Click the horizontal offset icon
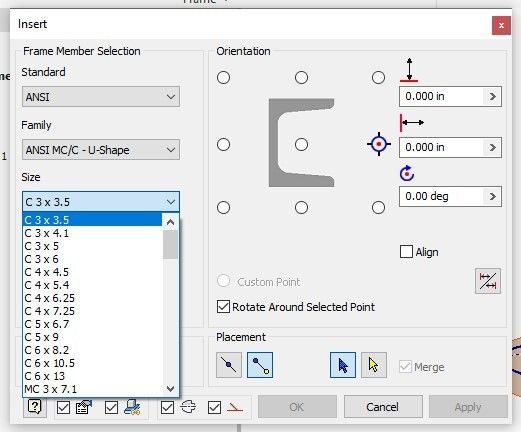Viewport: 521px width, 432px height. click(x=412, y=123)
